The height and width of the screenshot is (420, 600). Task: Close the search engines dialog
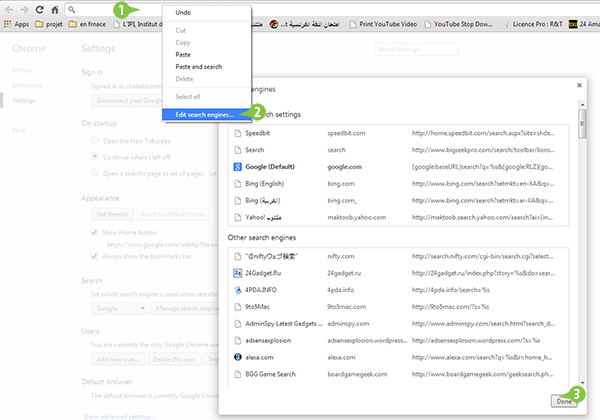point(579,85)
